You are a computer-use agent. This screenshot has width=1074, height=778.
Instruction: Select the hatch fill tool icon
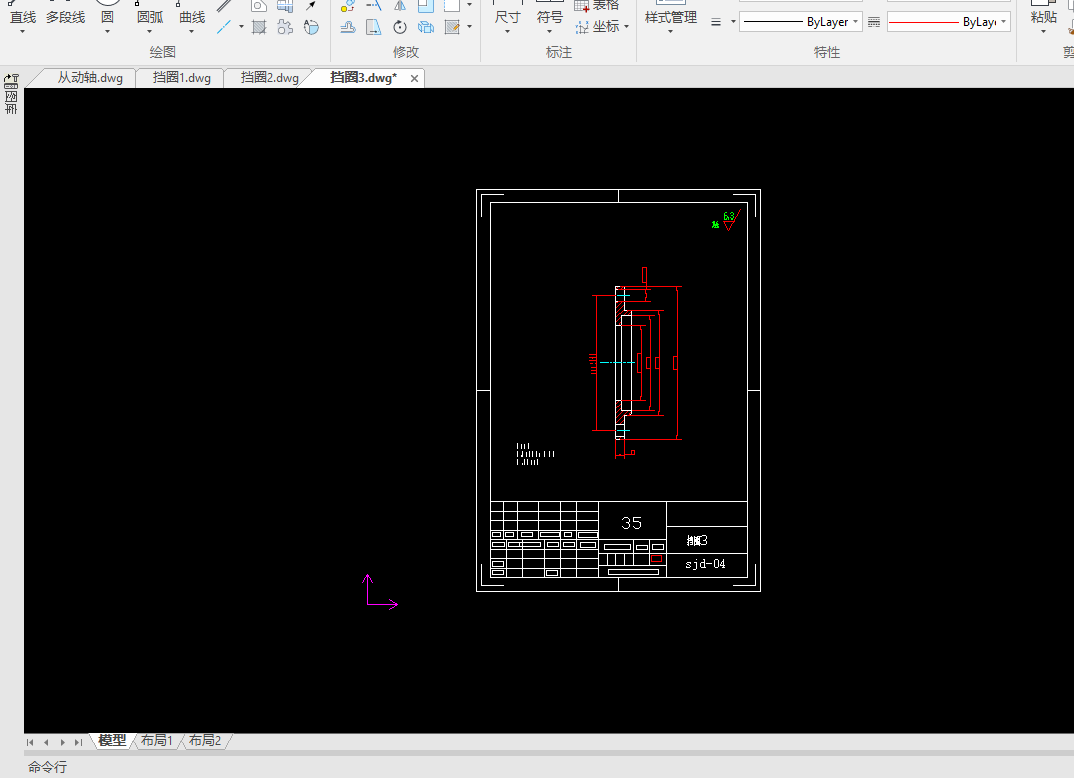point(259,27)
